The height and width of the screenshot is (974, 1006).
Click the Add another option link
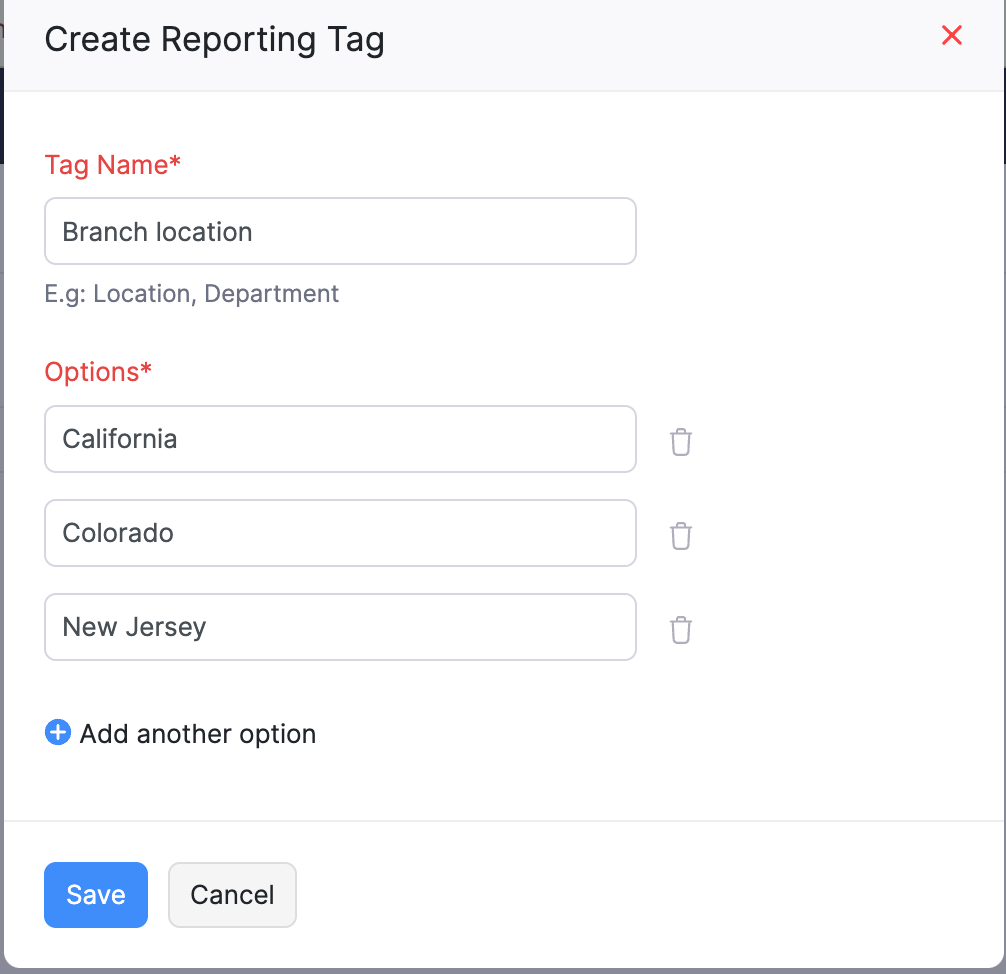tap(197, 733)
